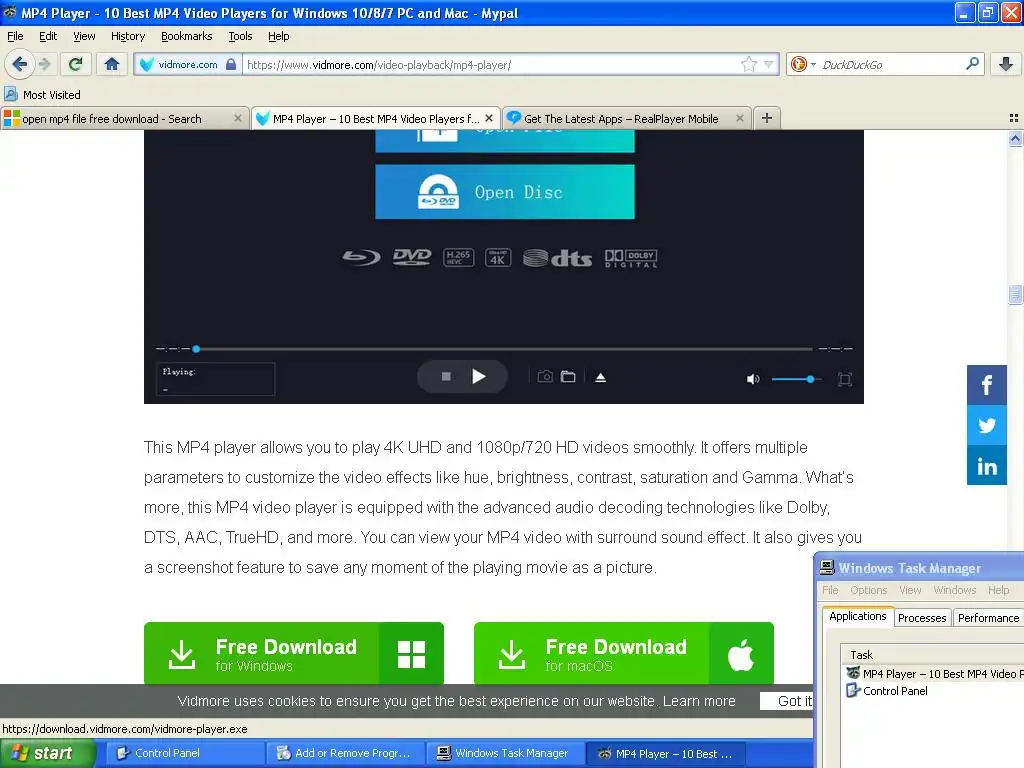Go back using the browser back arrow
The width and height of the screenshot is (1024, 768).
(20, 64)
